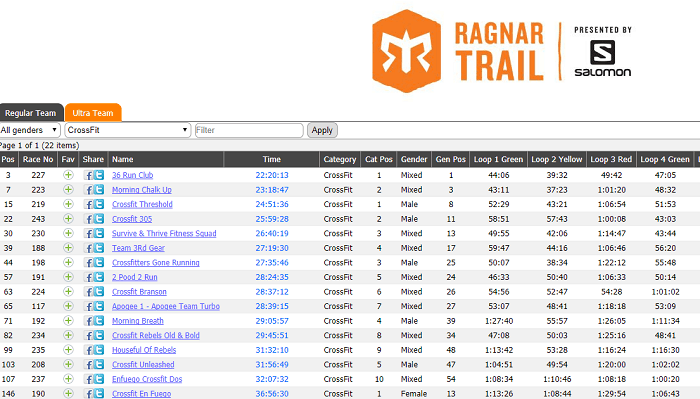Share Houseful Of Rebels on Facebook
The width and height of the screenshot is (700, 399).
coord(88,350)
